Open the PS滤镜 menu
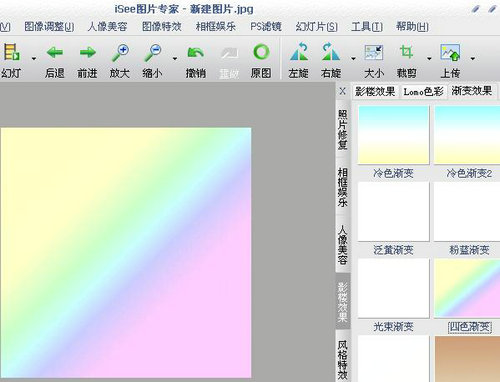The image size is (500, 382). click(266, 27)
